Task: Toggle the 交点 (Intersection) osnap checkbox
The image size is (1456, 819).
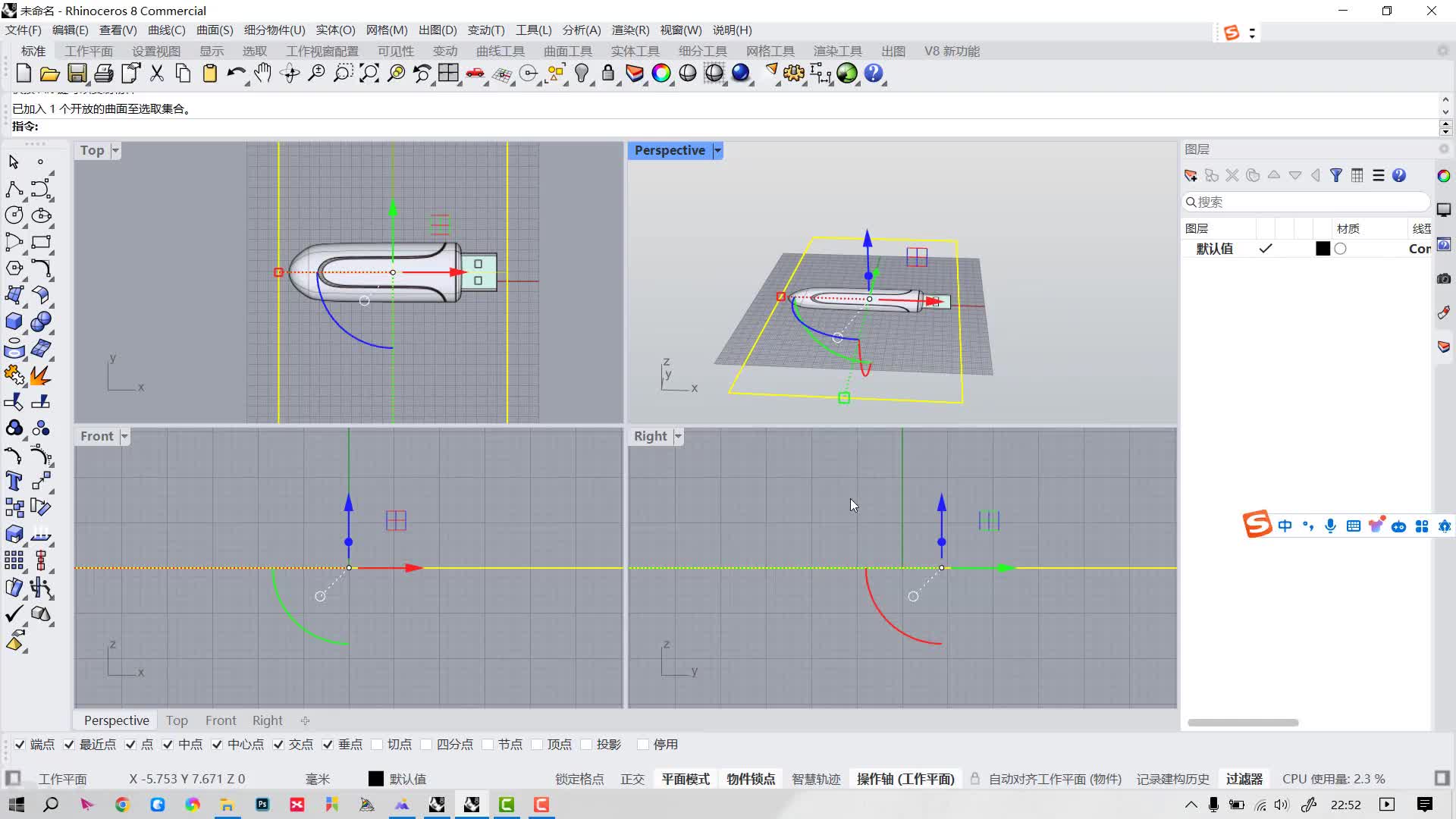Action: click(278, 745)
